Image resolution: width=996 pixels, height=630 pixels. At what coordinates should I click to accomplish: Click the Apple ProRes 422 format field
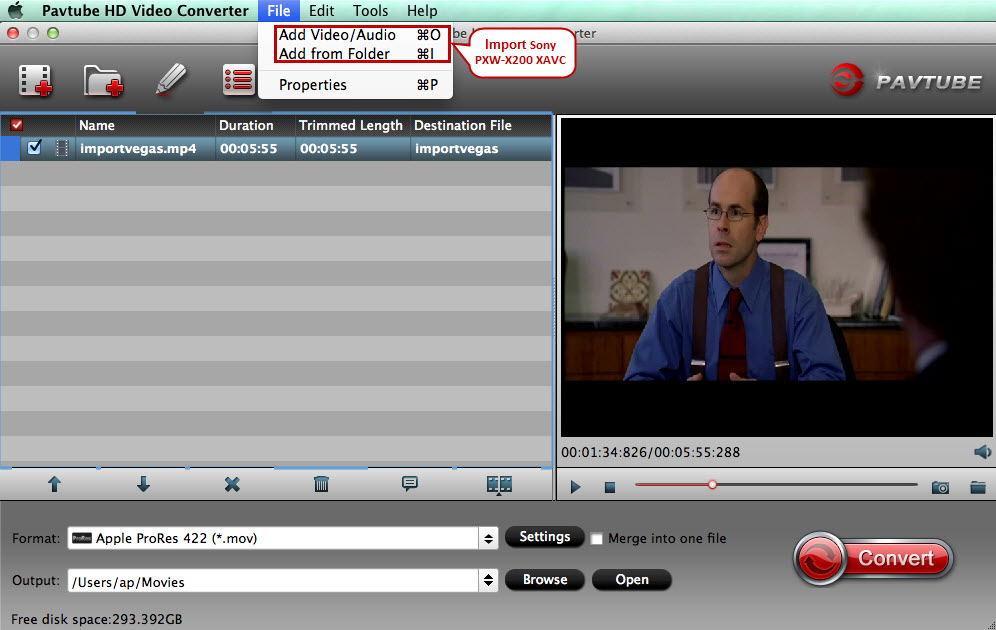[273, 539]
